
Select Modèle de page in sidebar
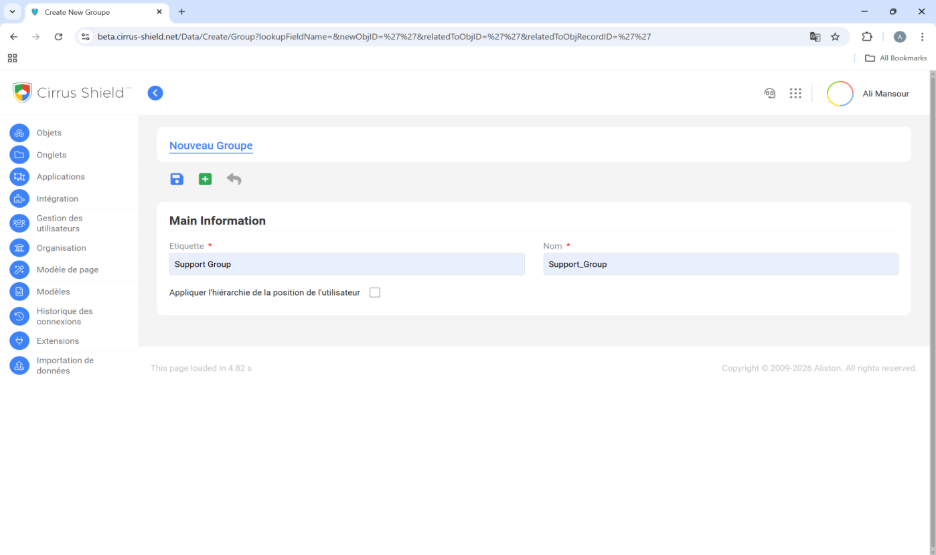point(67,270)
